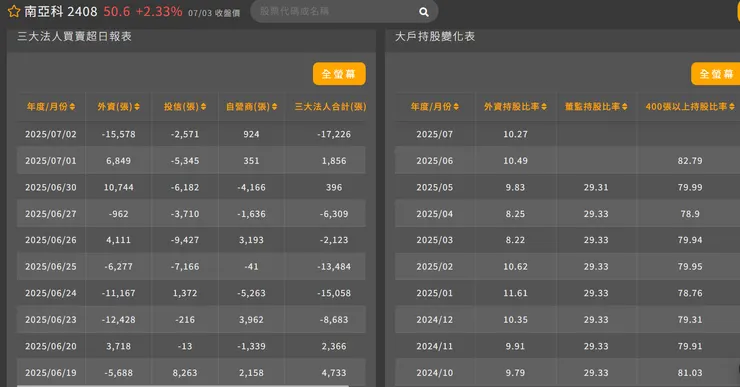Screen dimensions: 740x387
Task: Select row dated 2025/06/19
Action: (x=191, y=372)
